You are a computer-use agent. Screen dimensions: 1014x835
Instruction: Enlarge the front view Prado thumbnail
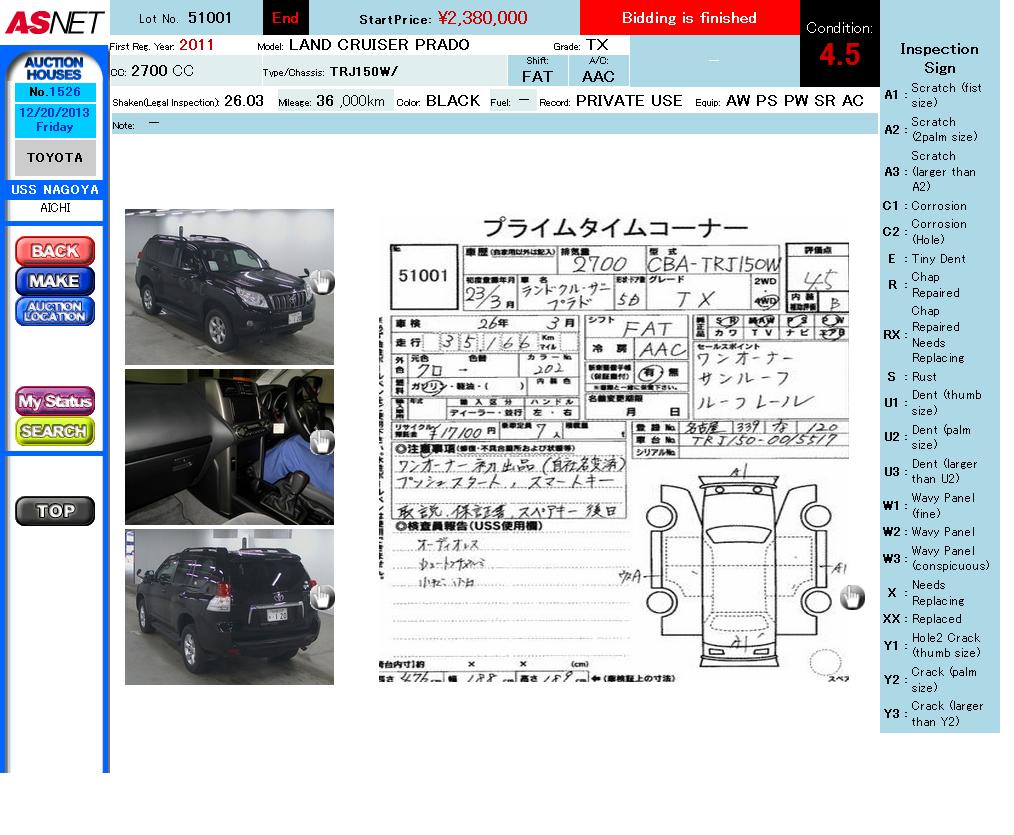228,286
